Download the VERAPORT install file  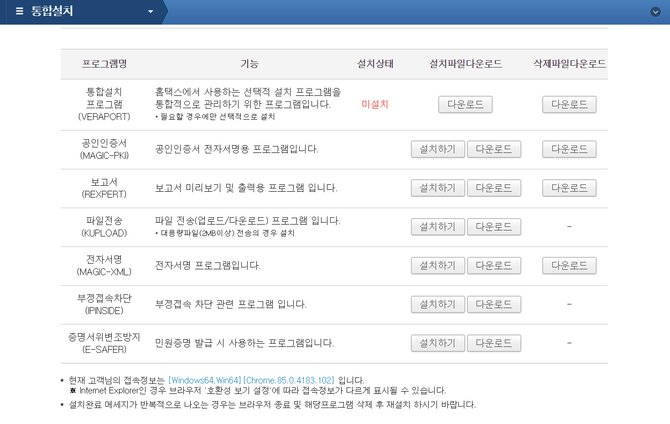click(x=465, y=104)
